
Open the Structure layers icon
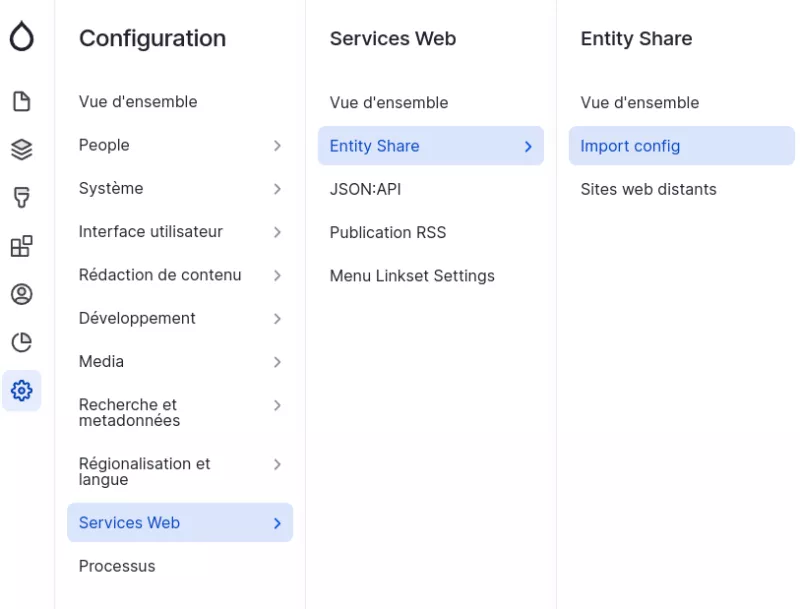[21, 149]
